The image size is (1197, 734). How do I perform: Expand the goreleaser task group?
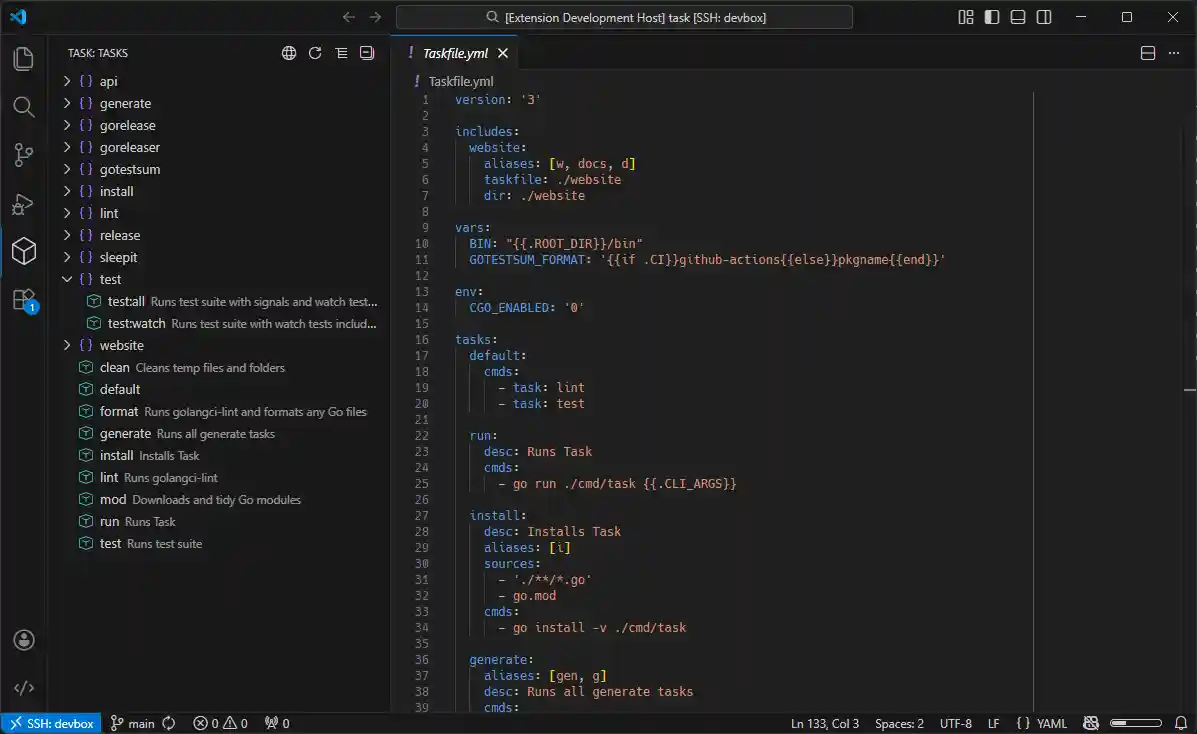67,147
